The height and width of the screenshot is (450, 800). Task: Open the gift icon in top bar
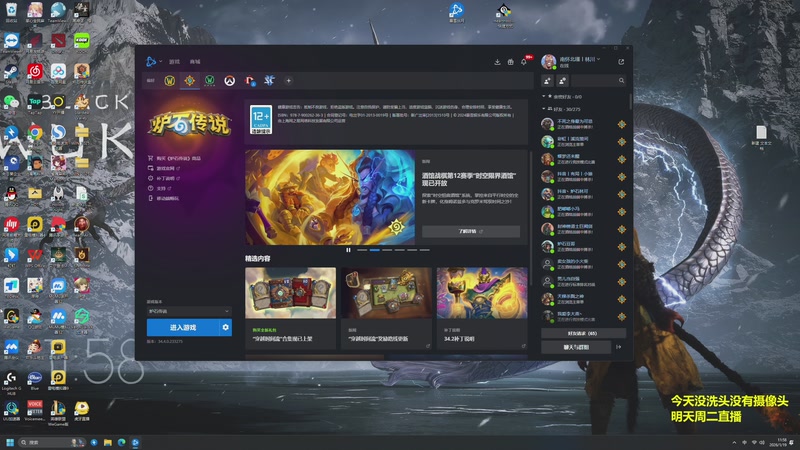coord(510,62)
